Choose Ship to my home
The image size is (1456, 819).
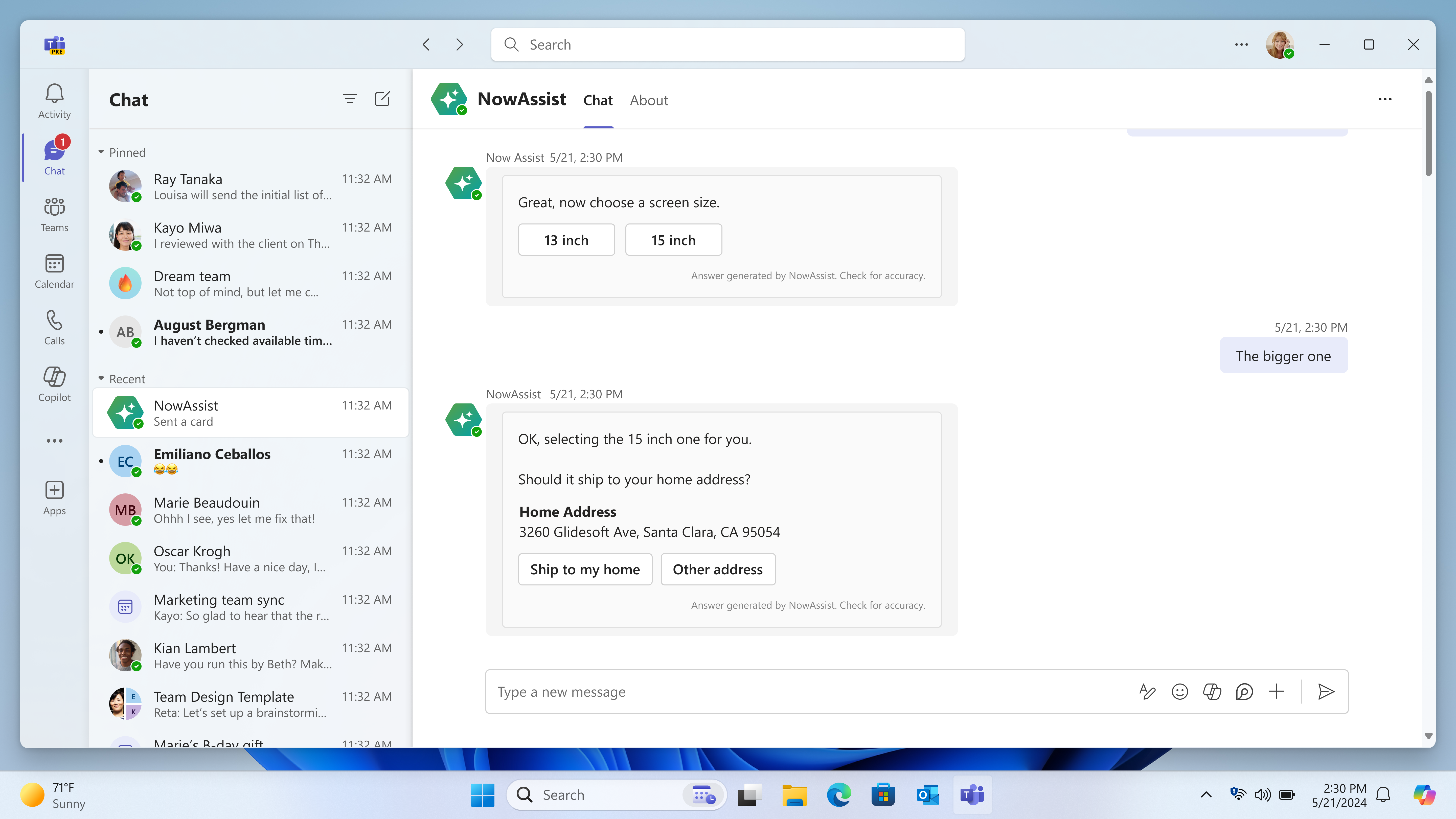click(585, 569)
